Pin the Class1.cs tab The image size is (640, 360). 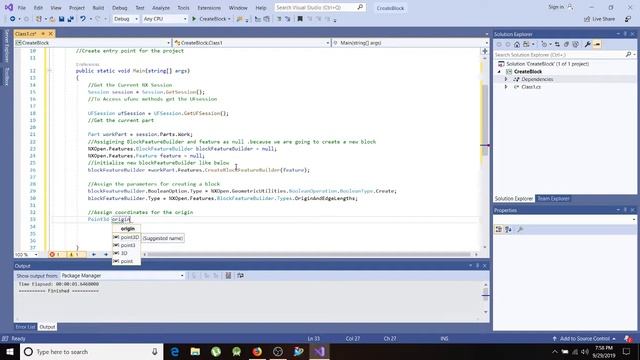[43, 33]
